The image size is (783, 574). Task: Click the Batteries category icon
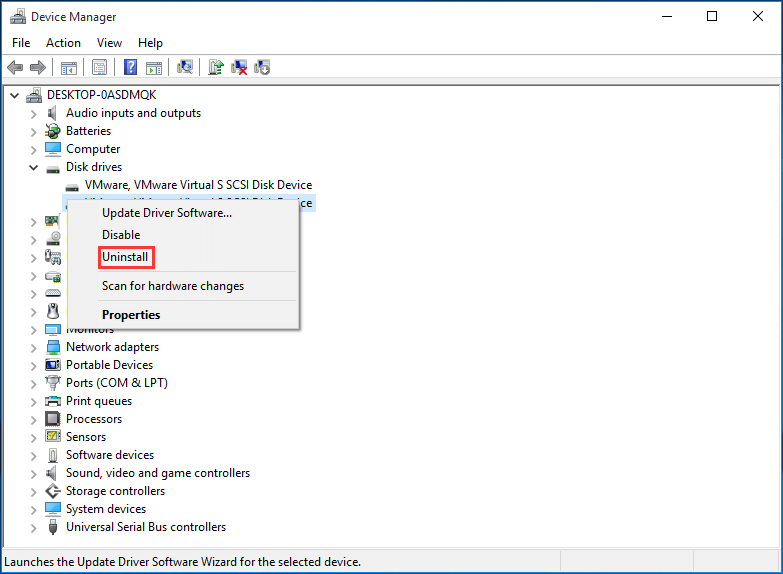[x=52, y=131]
